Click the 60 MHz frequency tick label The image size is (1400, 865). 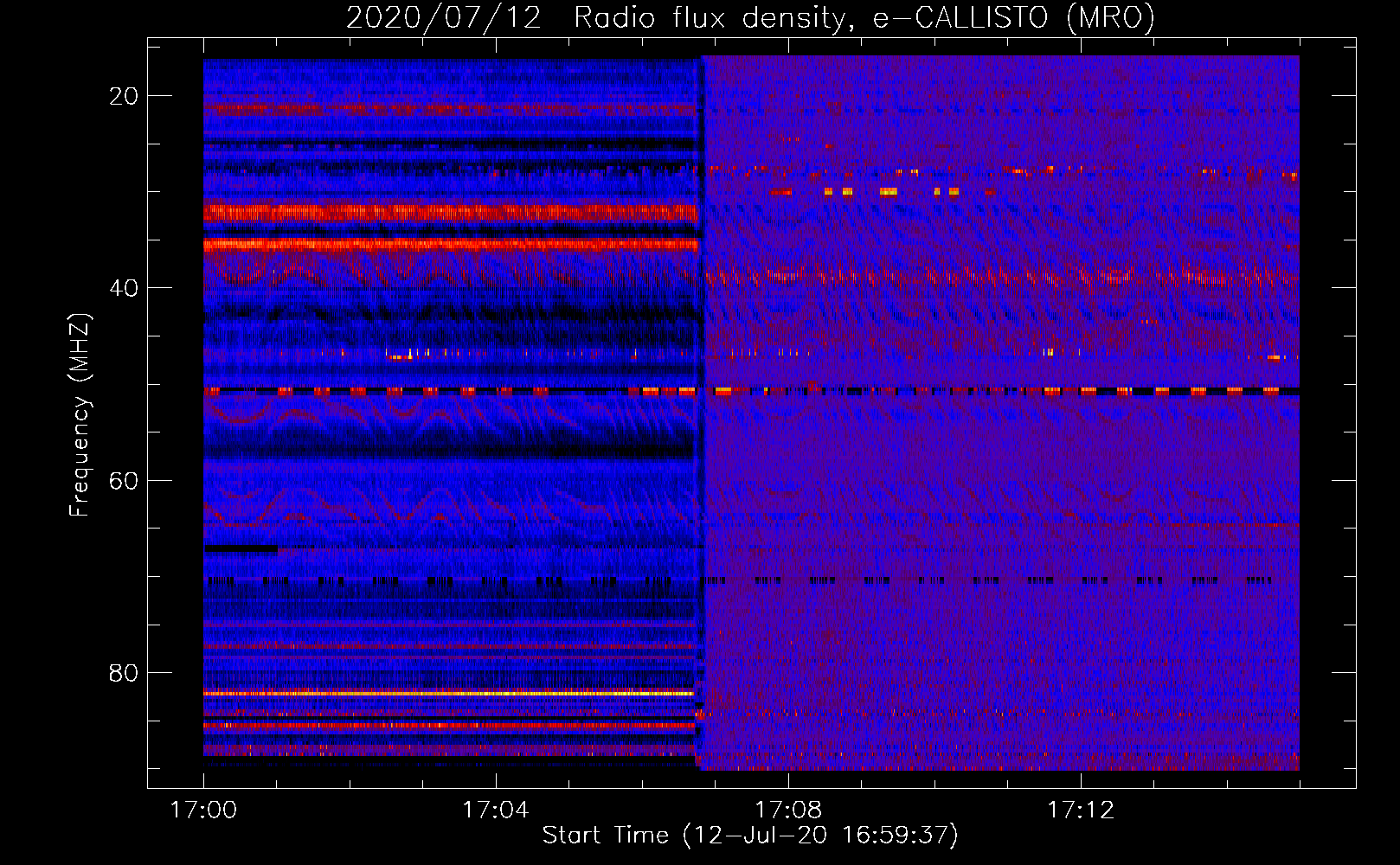[x=124, y=480]
